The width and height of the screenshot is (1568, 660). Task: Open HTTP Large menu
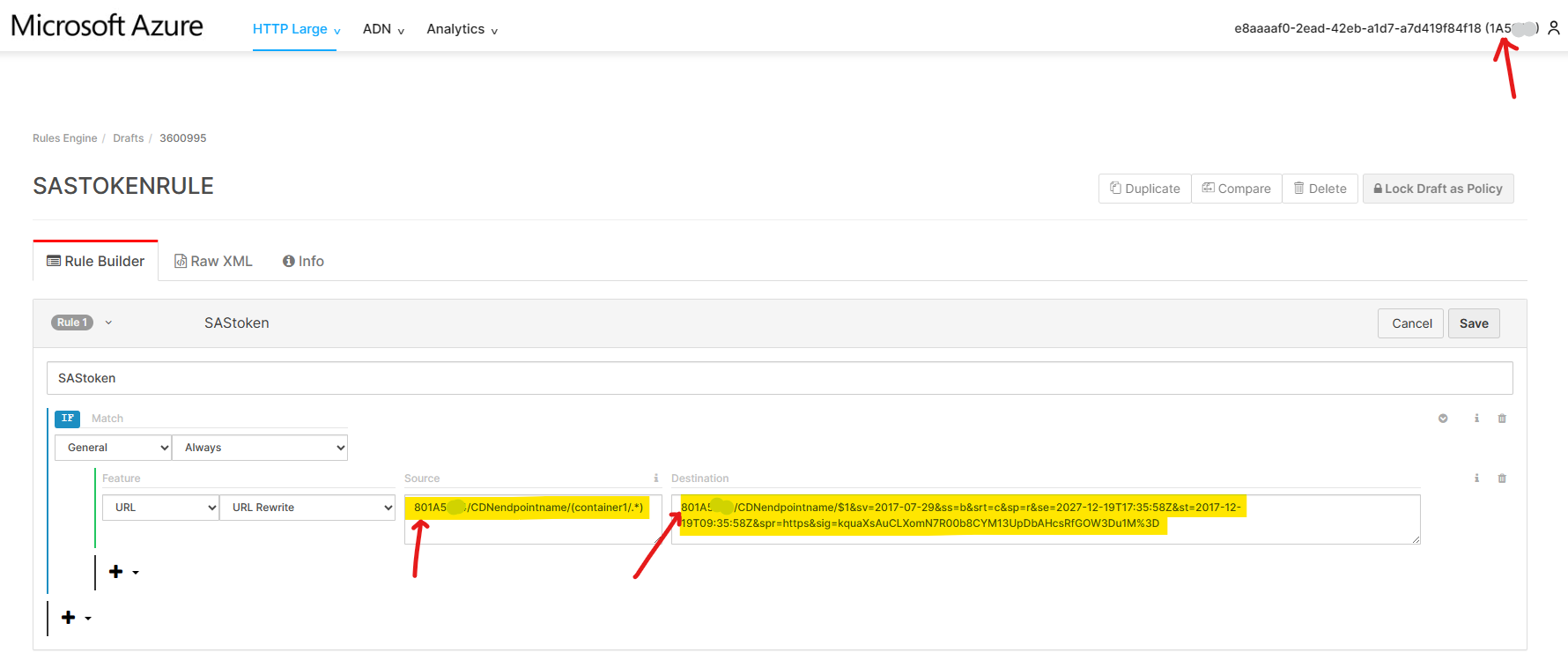pyautogui.click(x=296, y=29)
